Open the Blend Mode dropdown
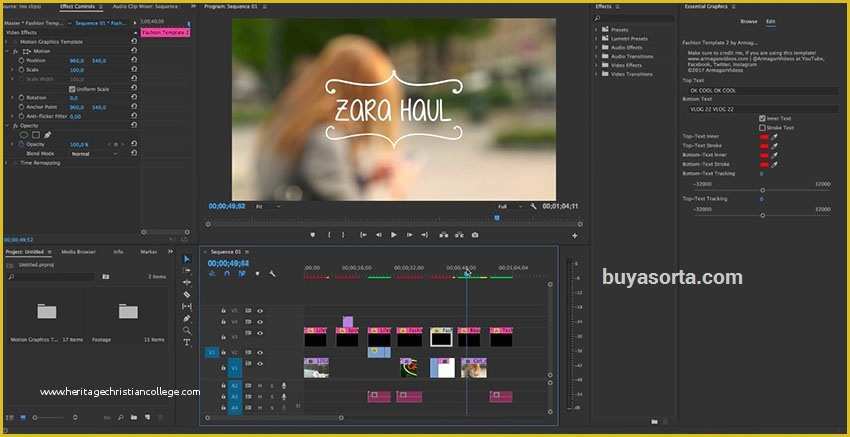 coord(94,154)
